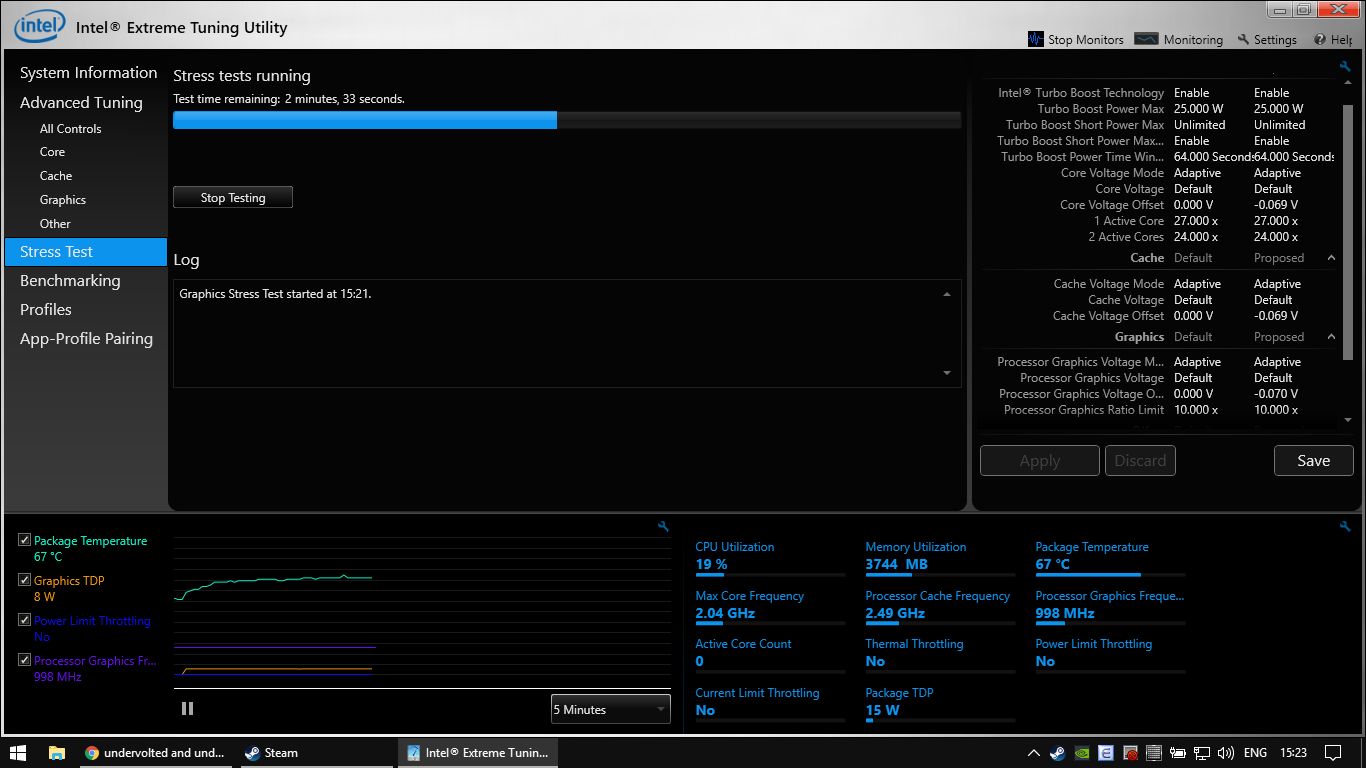Screen dimensions: 1366x768
Task: Click the Save button
Action: pyautogui.click(x=1313, y=461)
